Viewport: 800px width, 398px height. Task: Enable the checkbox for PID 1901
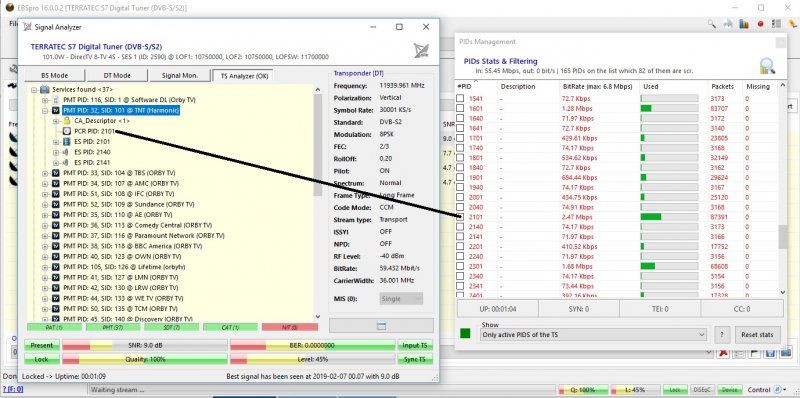(x=460, y=177)
